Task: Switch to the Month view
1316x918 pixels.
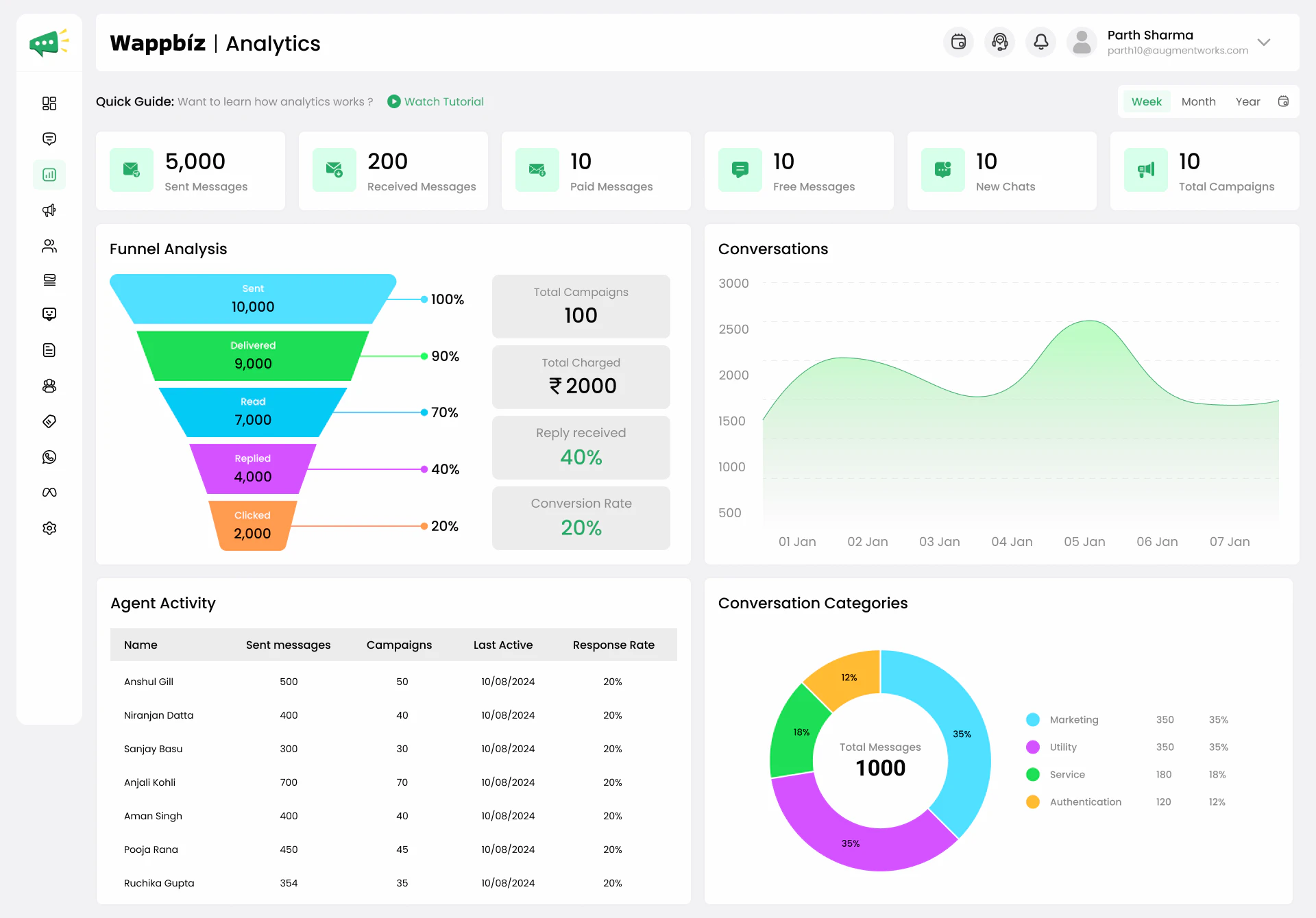Action: (1198, 101)
